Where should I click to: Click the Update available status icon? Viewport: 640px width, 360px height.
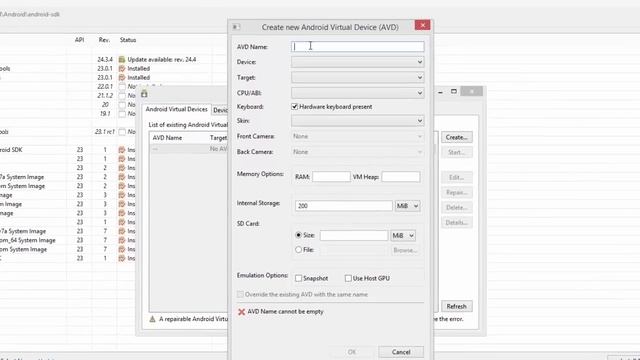click(122, 60)
